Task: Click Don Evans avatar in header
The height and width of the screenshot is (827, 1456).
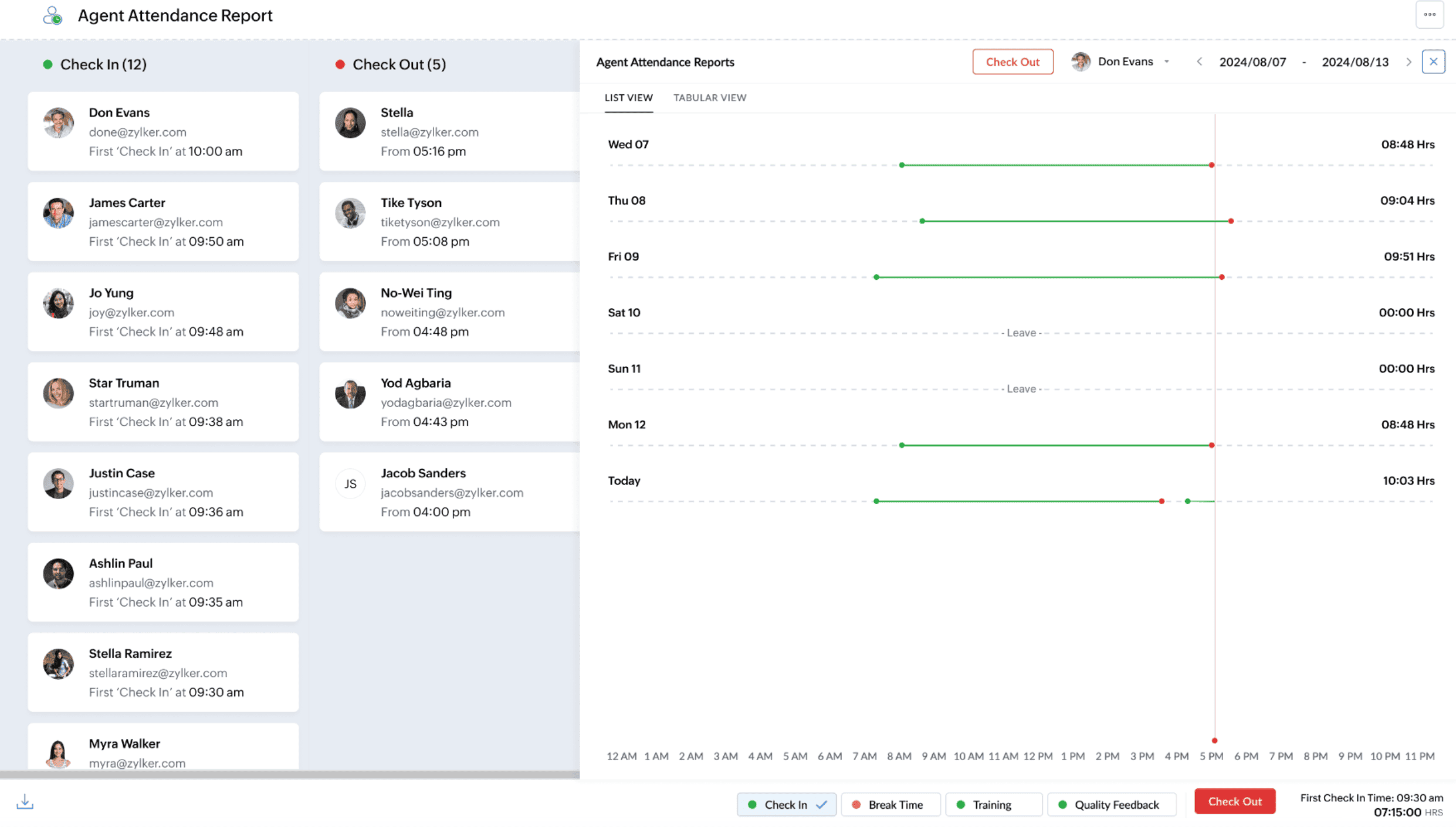Action: point(1081,62)
